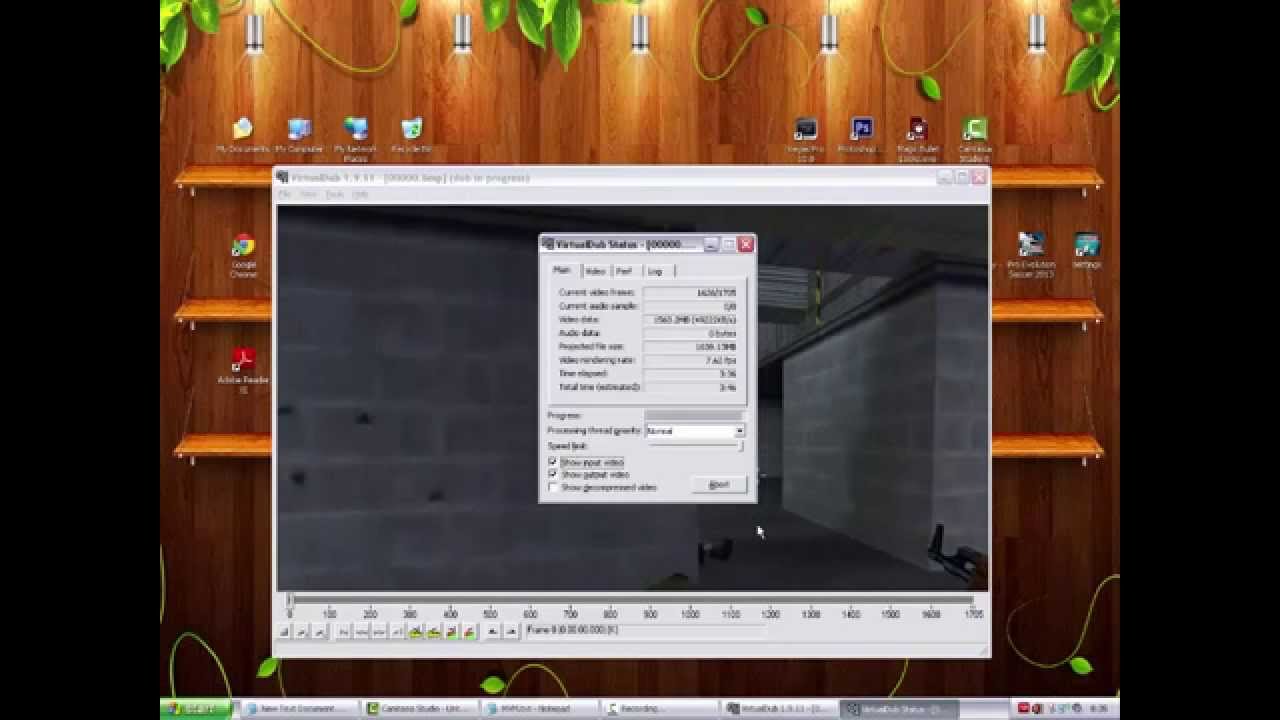Click the Speed limit slider handle
Viewport: 1280px width, 720px height.
pos(741,446)
